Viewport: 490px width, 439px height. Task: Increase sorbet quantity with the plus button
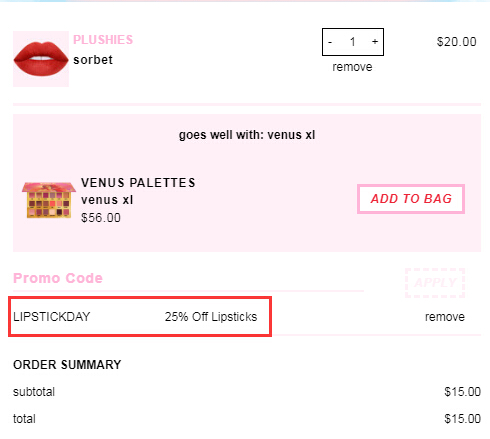(x=375, y=42)
